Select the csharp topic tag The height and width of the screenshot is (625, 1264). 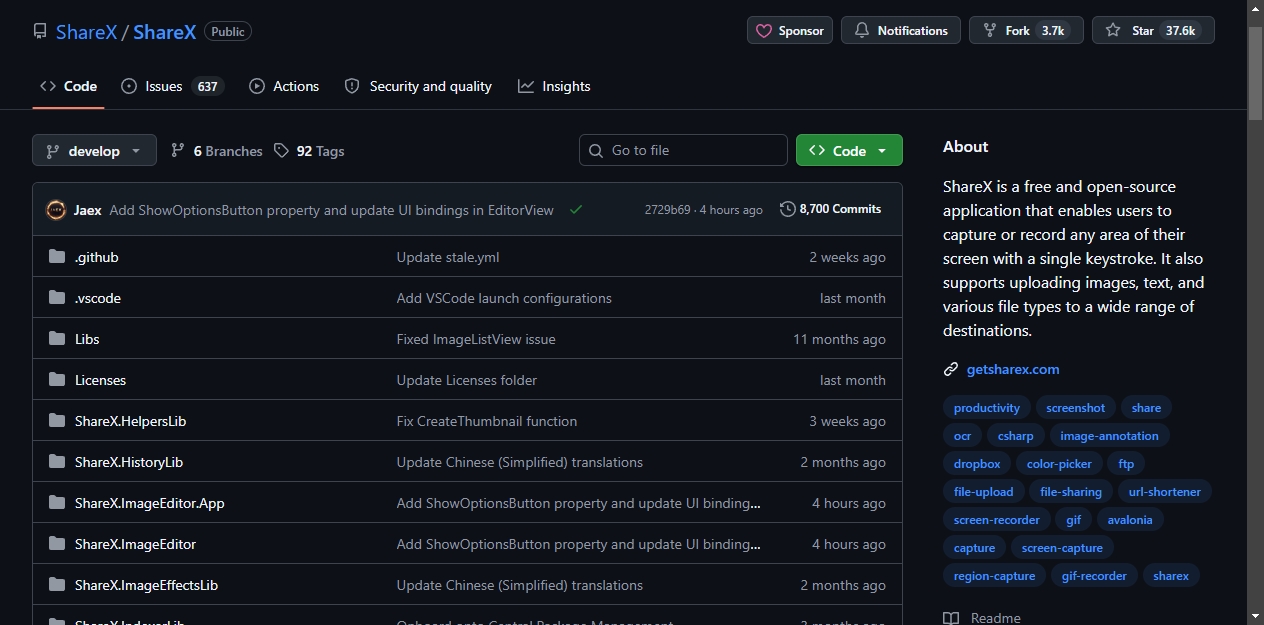click(1016, 436)
